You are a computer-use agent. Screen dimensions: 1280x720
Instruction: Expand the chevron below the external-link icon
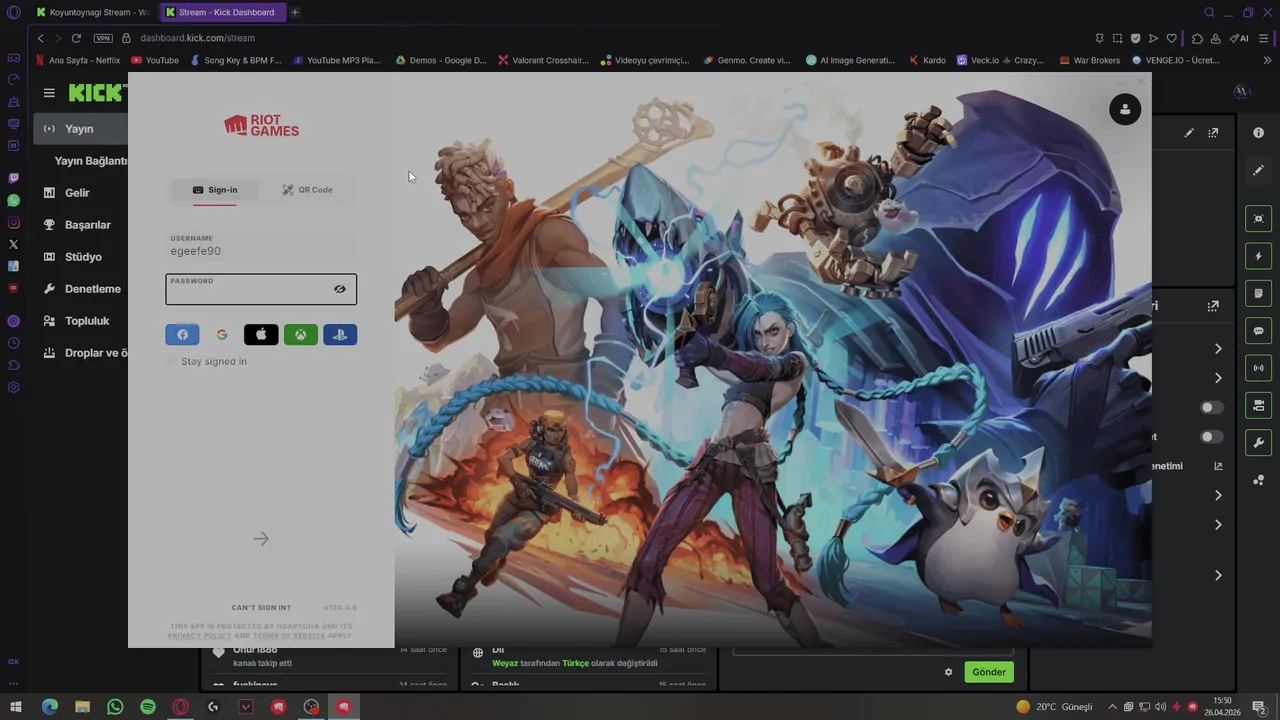pyautogui.click(x=1218, y=496)
